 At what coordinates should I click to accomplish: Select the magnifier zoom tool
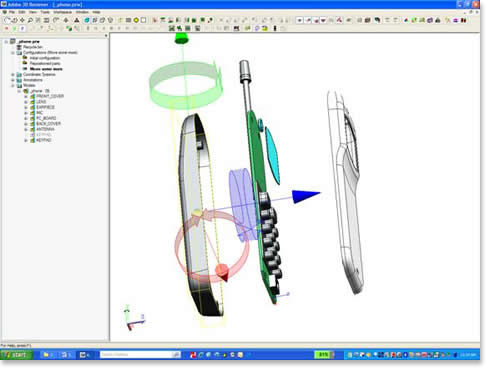tap(30, 20)
